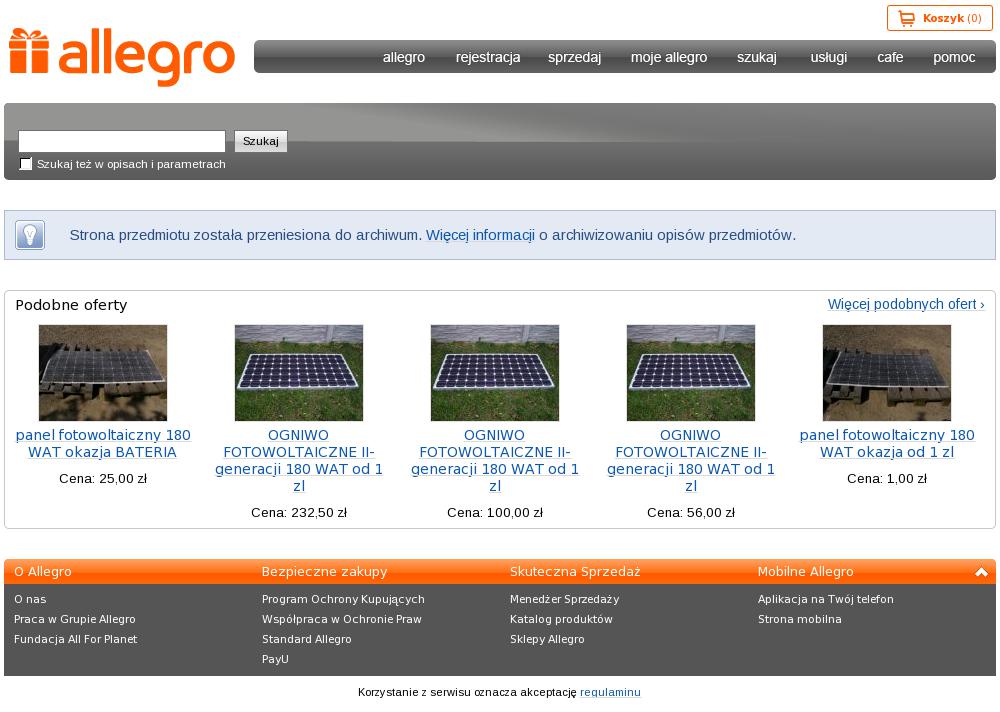Focus the search text field
Screen dimensions: 1000x712
122,141
